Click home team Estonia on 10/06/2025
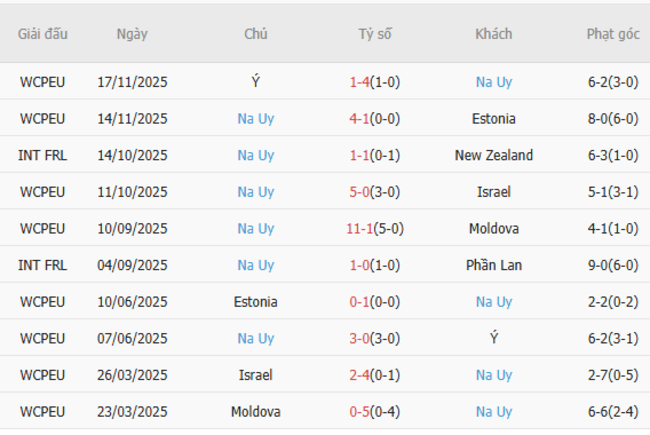 point(256,301)
